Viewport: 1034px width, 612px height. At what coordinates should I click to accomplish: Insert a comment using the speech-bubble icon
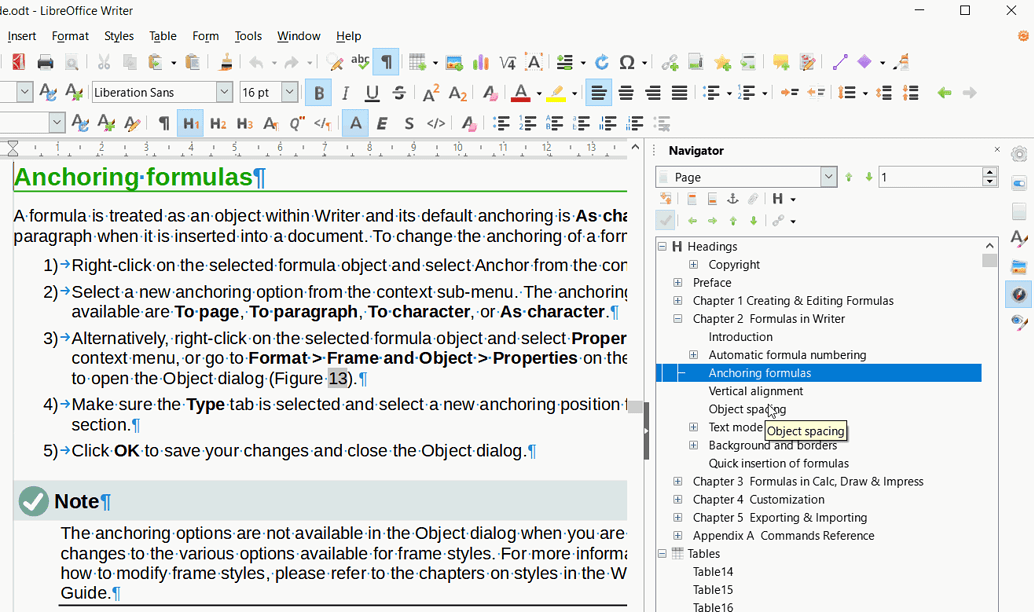click(781, 62)
